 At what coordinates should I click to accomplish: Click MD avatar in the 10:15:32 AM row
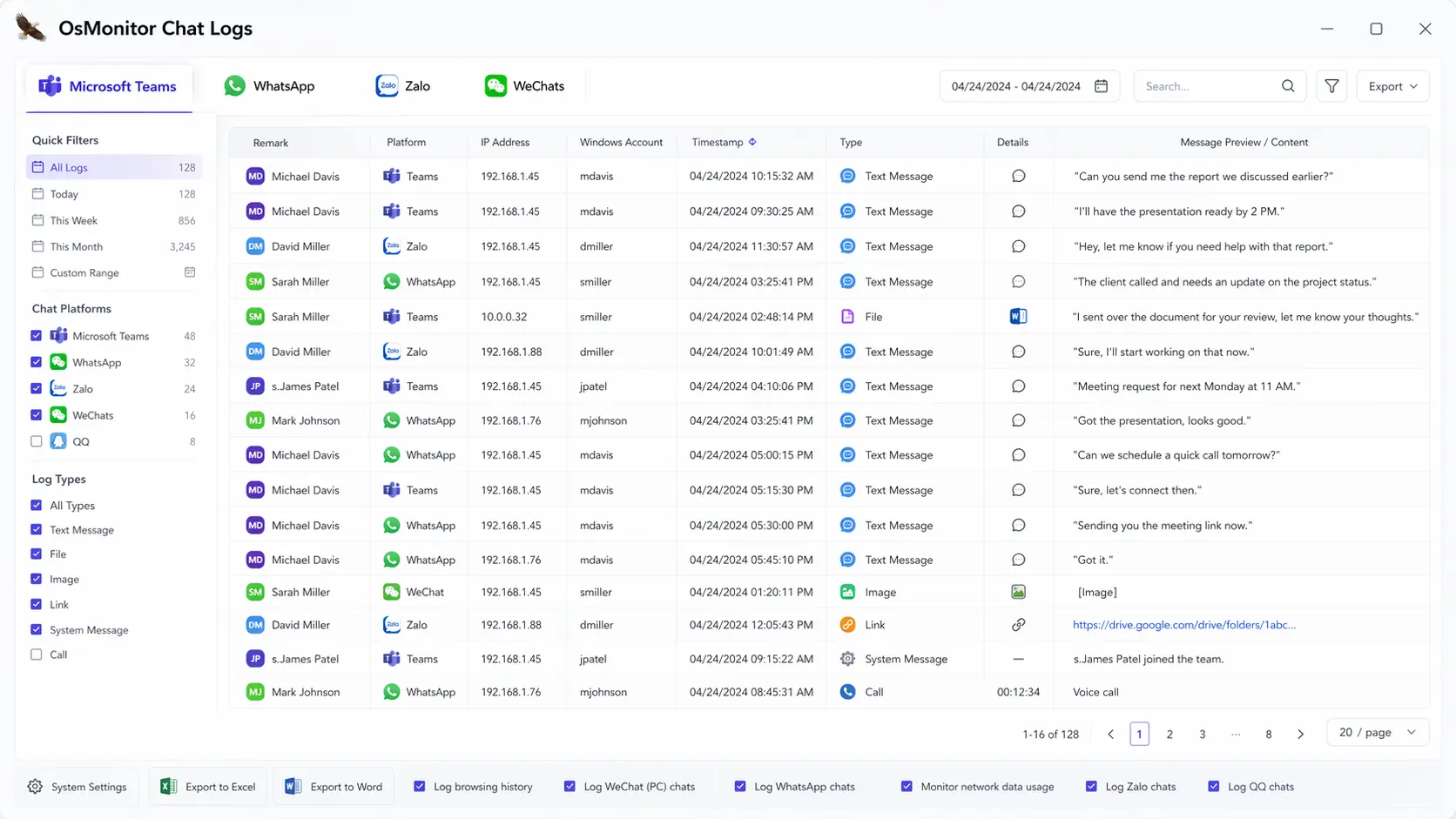(x=255, y=176)
